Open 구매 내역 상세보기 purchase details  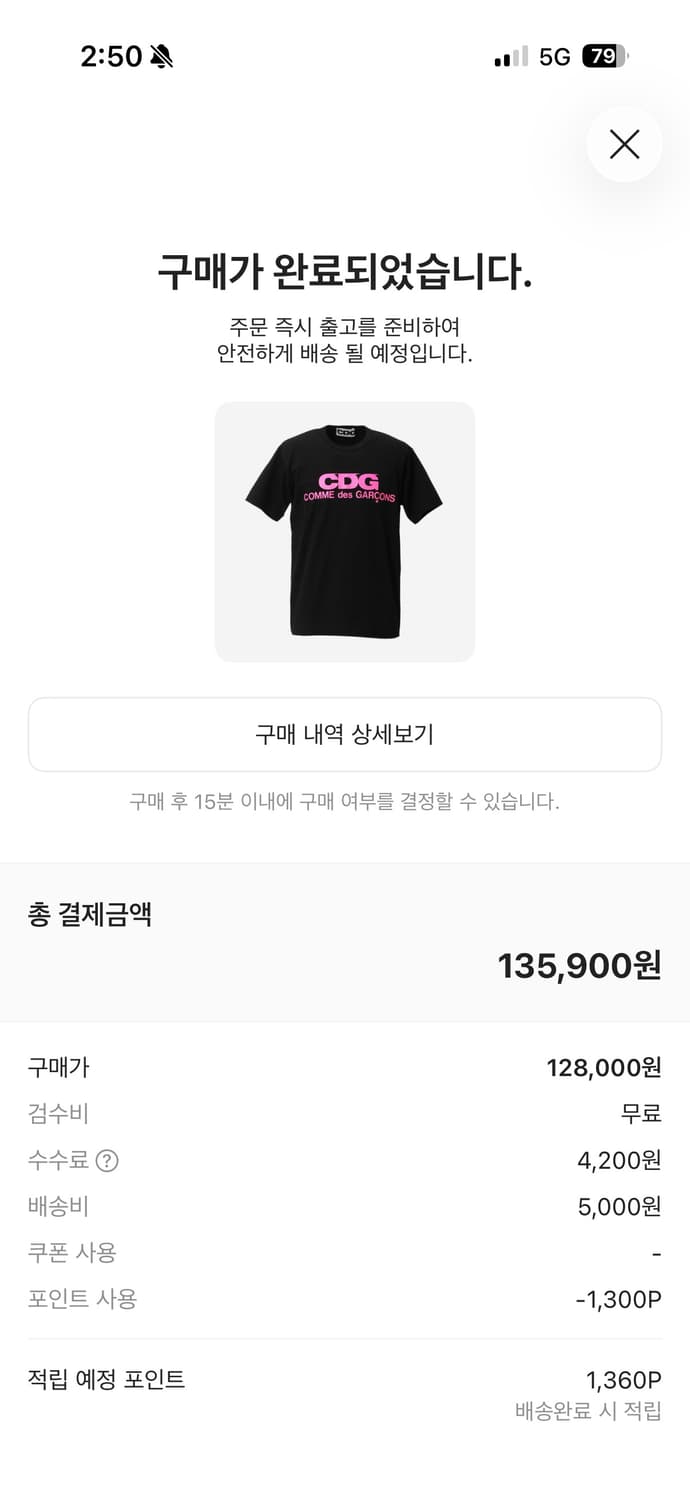(x=345, y=734)
